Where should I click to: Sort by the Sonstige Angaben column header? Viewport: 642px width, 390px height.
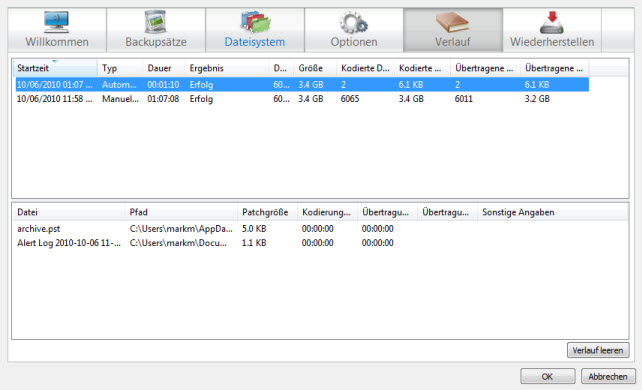(x=553, y=212)
